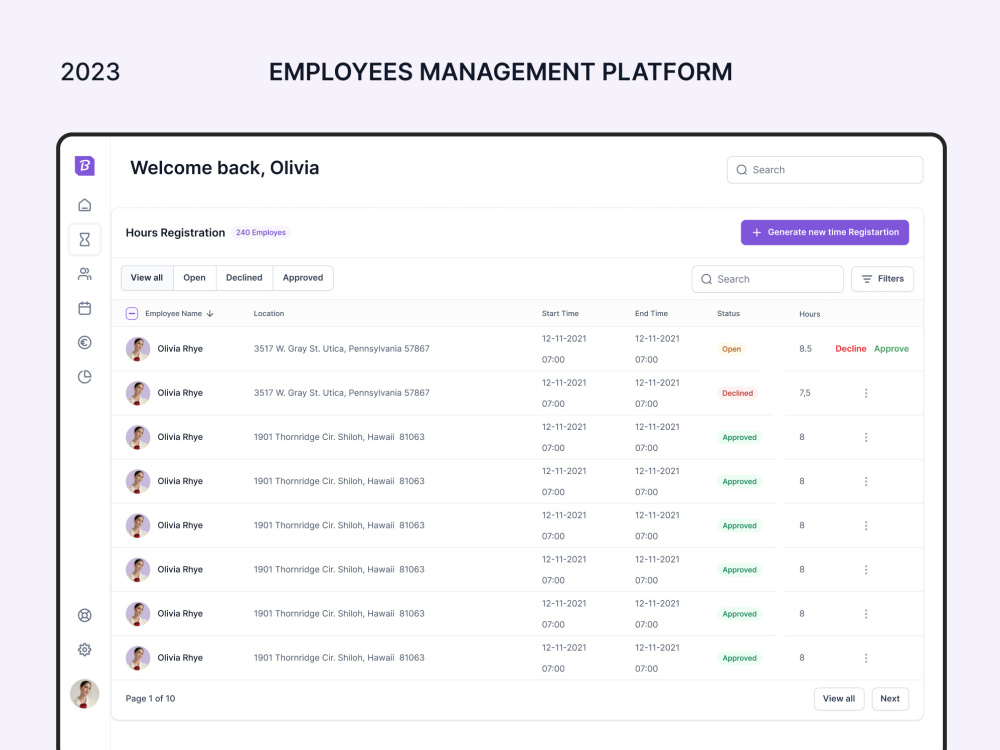This screenshot has height=750, width=1000.
Task: Click Olivia Rhye avatar in Declined row
Action: [x=138, y=393]
